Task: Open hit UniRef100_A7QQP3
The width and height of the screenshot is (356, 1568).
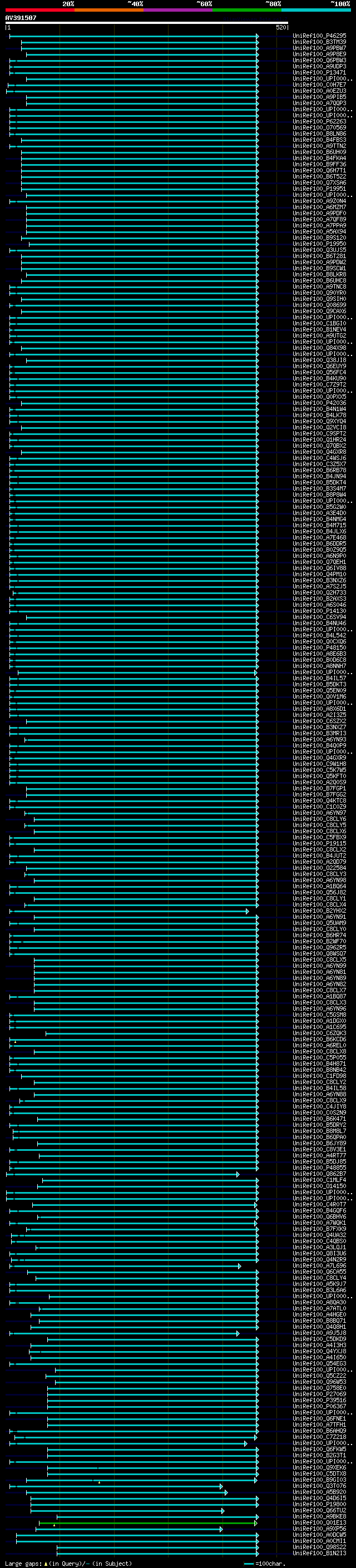Action: (319, 103)
